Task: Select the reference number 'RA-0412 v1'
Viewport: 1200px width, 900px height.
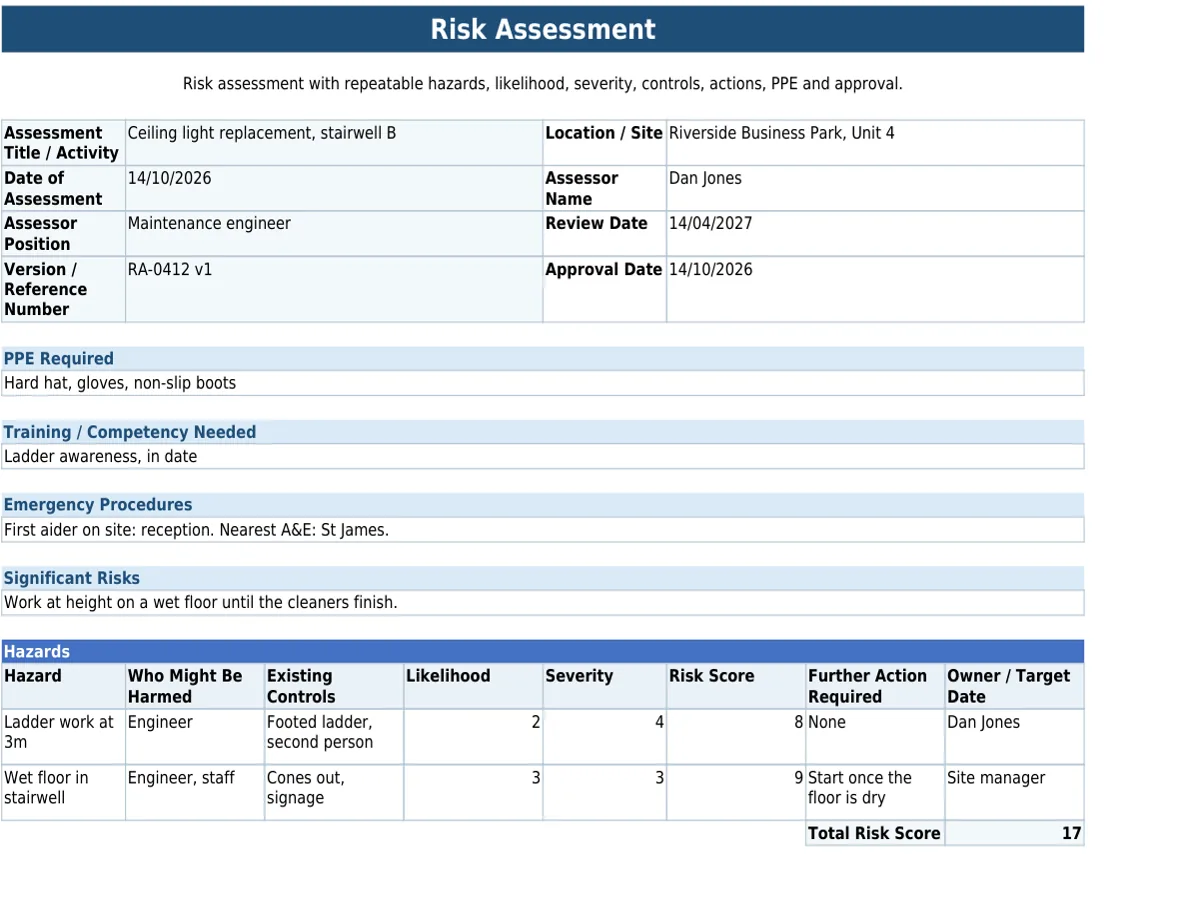Action: (334, 289)
